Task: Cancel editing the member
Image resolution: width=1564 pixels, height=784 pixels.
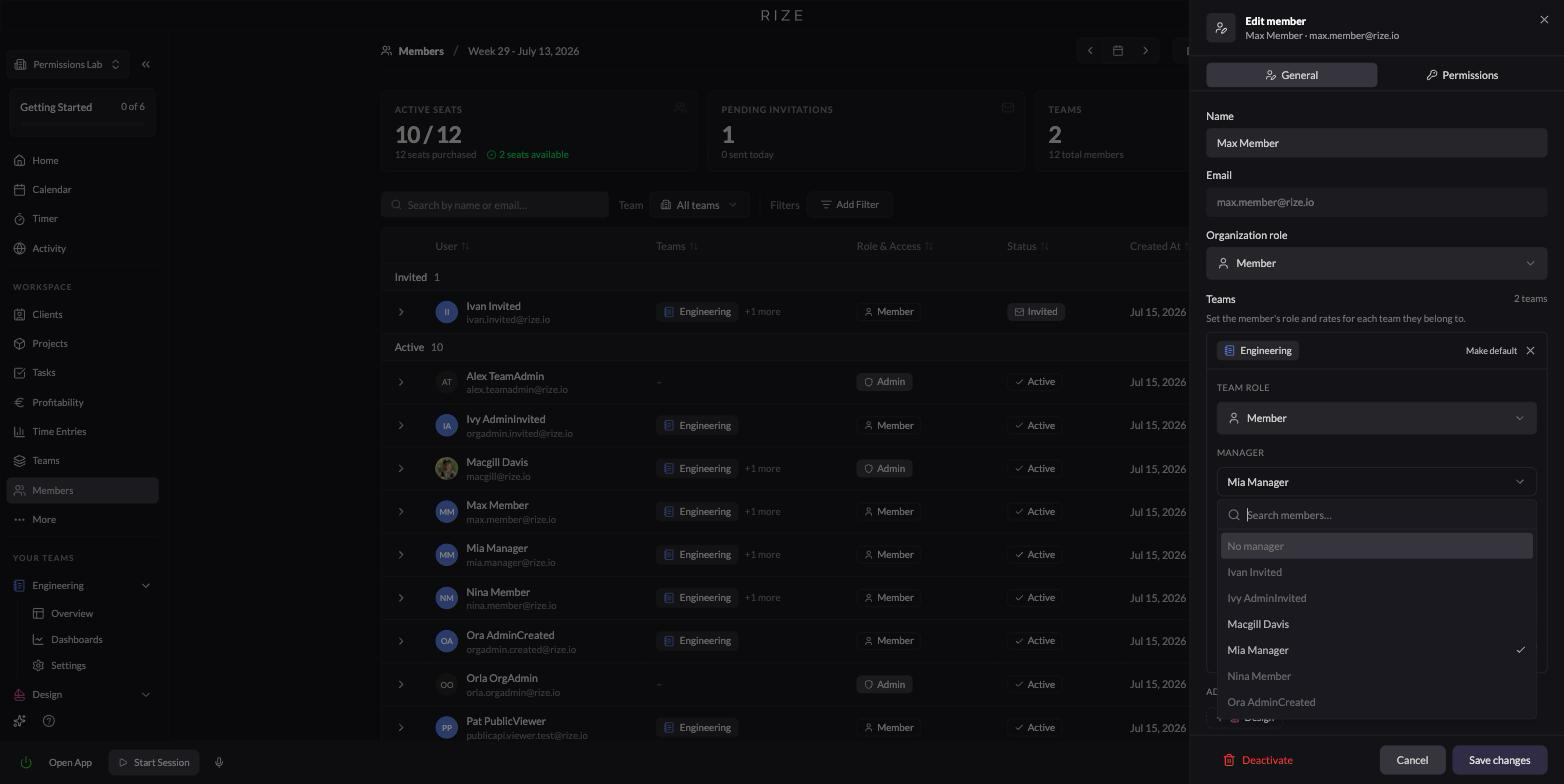Action: coord(1412,760)
